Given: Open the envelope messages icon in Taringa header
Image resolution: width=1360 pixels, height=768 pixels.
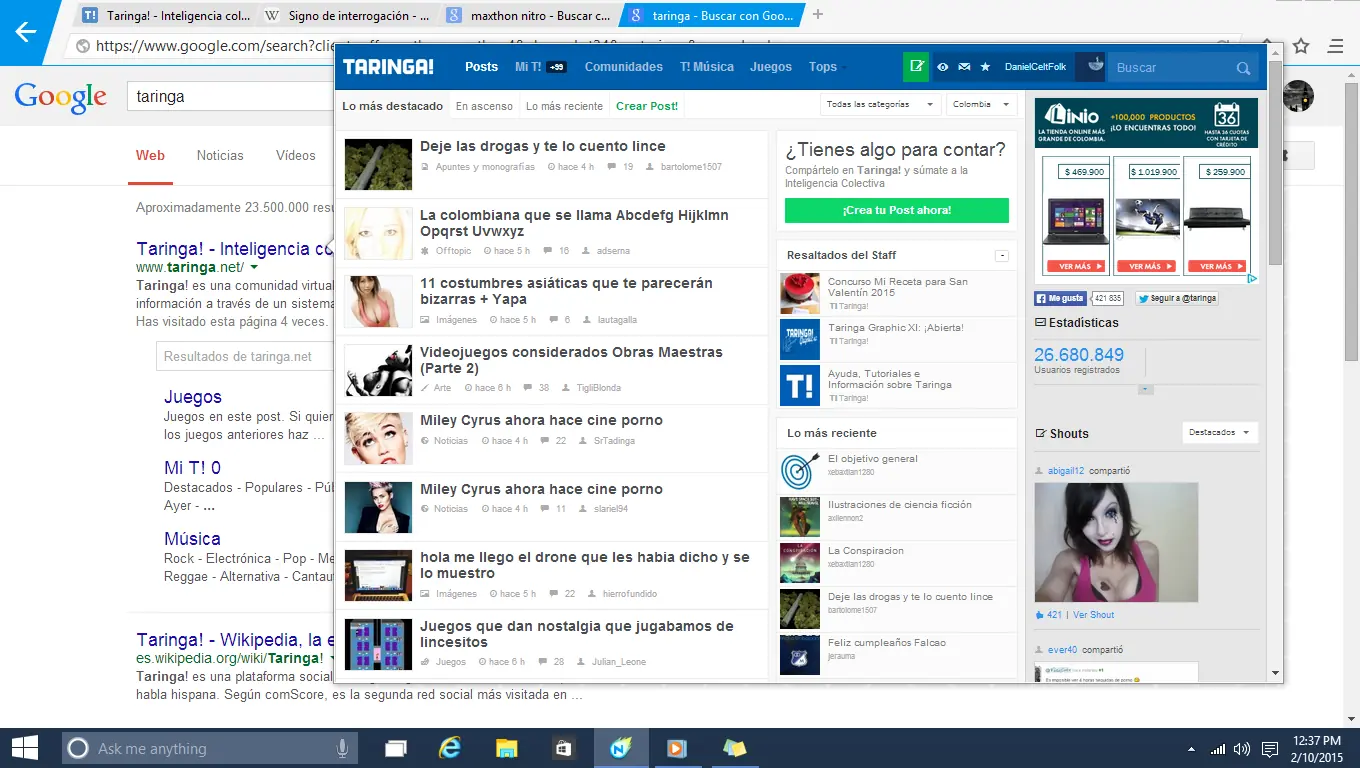Looking at the screenshot, I should point(964,67).
